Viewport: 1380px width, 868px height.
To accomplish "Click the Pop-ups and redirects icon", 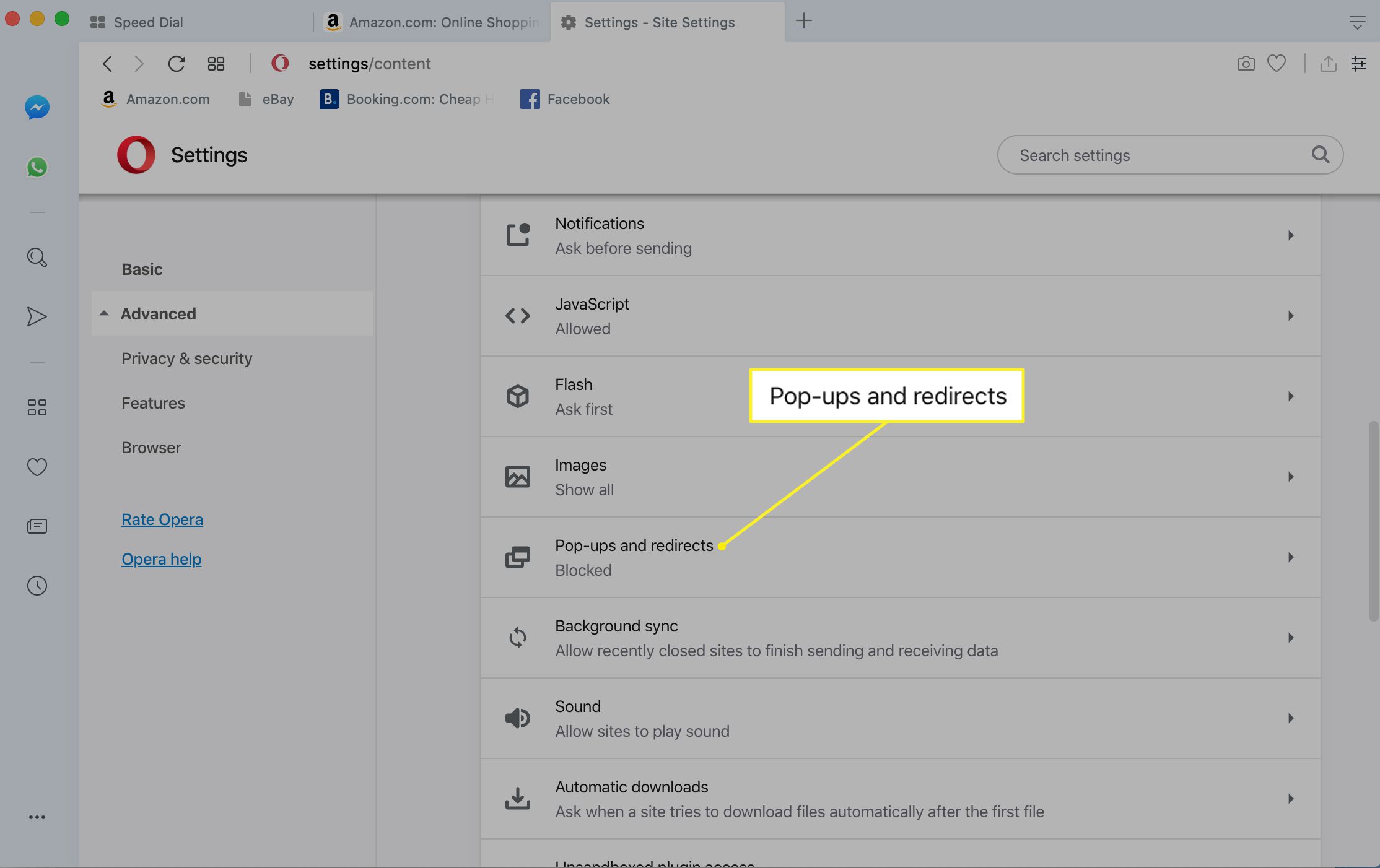I will coord(517,557).
